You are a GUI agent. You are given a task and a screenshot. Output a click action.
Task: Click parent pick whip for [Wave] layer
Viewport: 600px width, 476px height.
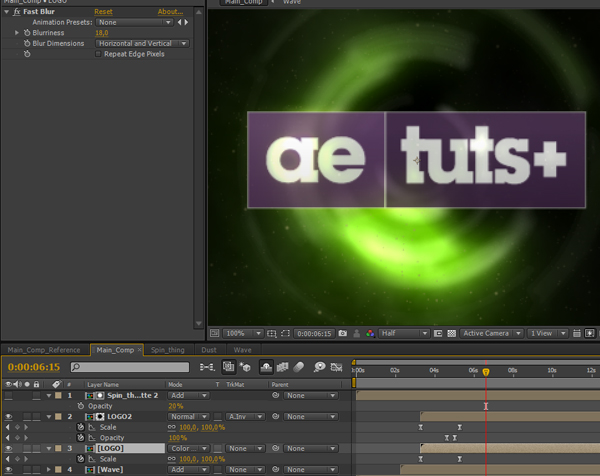pyautogui.click(x=276, y=469)
